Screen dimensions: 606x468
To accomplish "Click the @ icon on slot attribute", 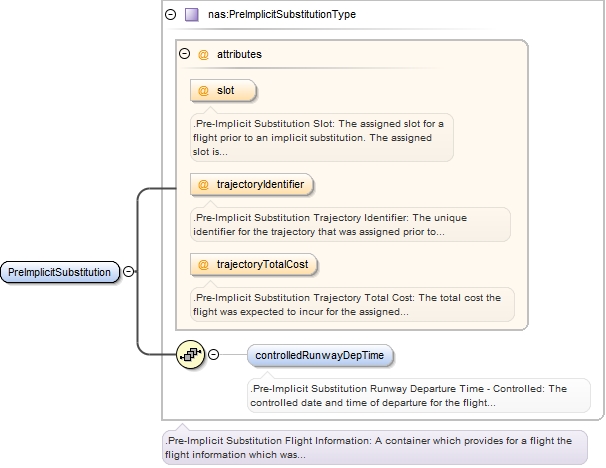I will 203,91.
